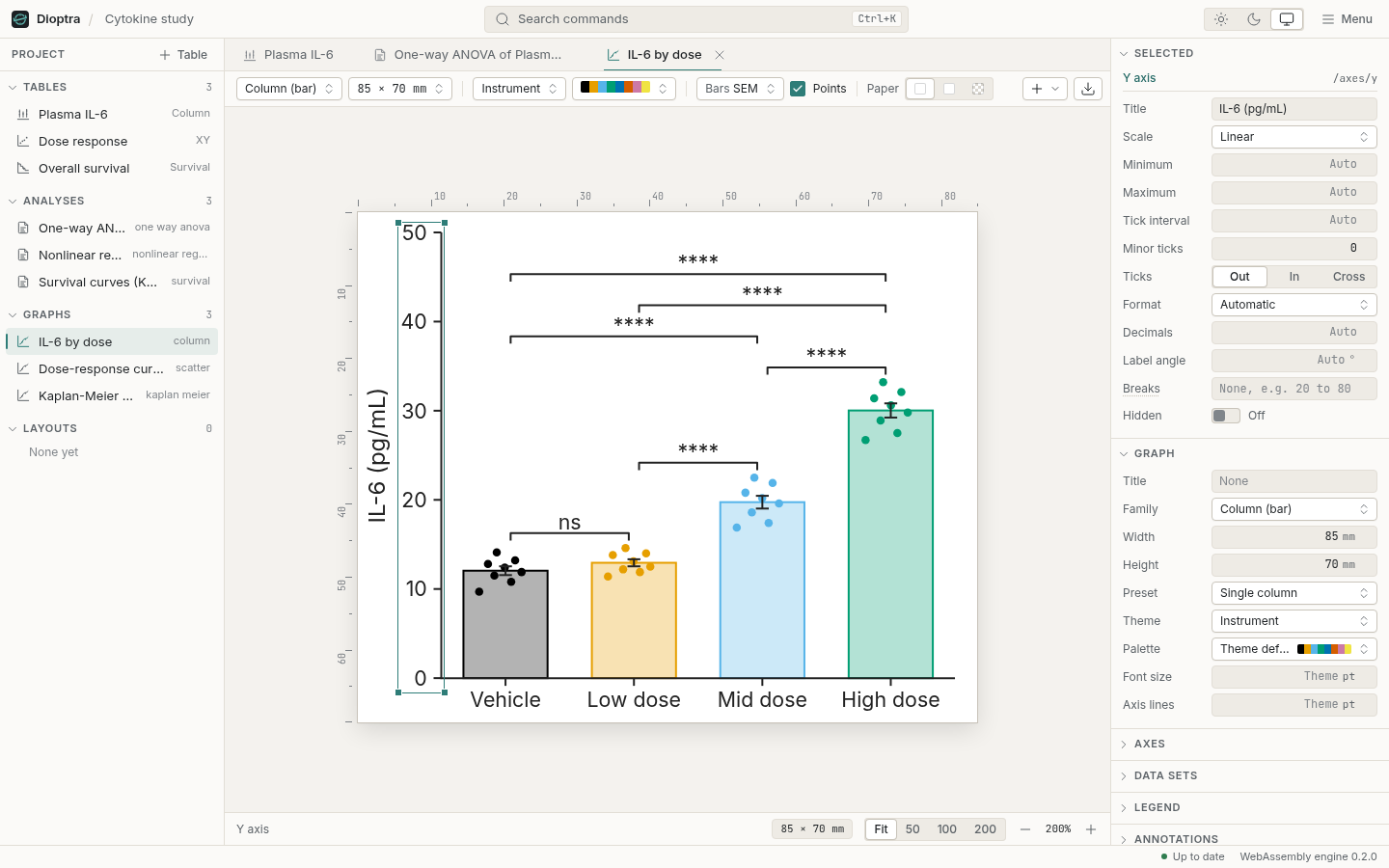This screenshot has height=868, width=1389.
Task: Click the Cytokine study breadcrumb
Action: 150,19
